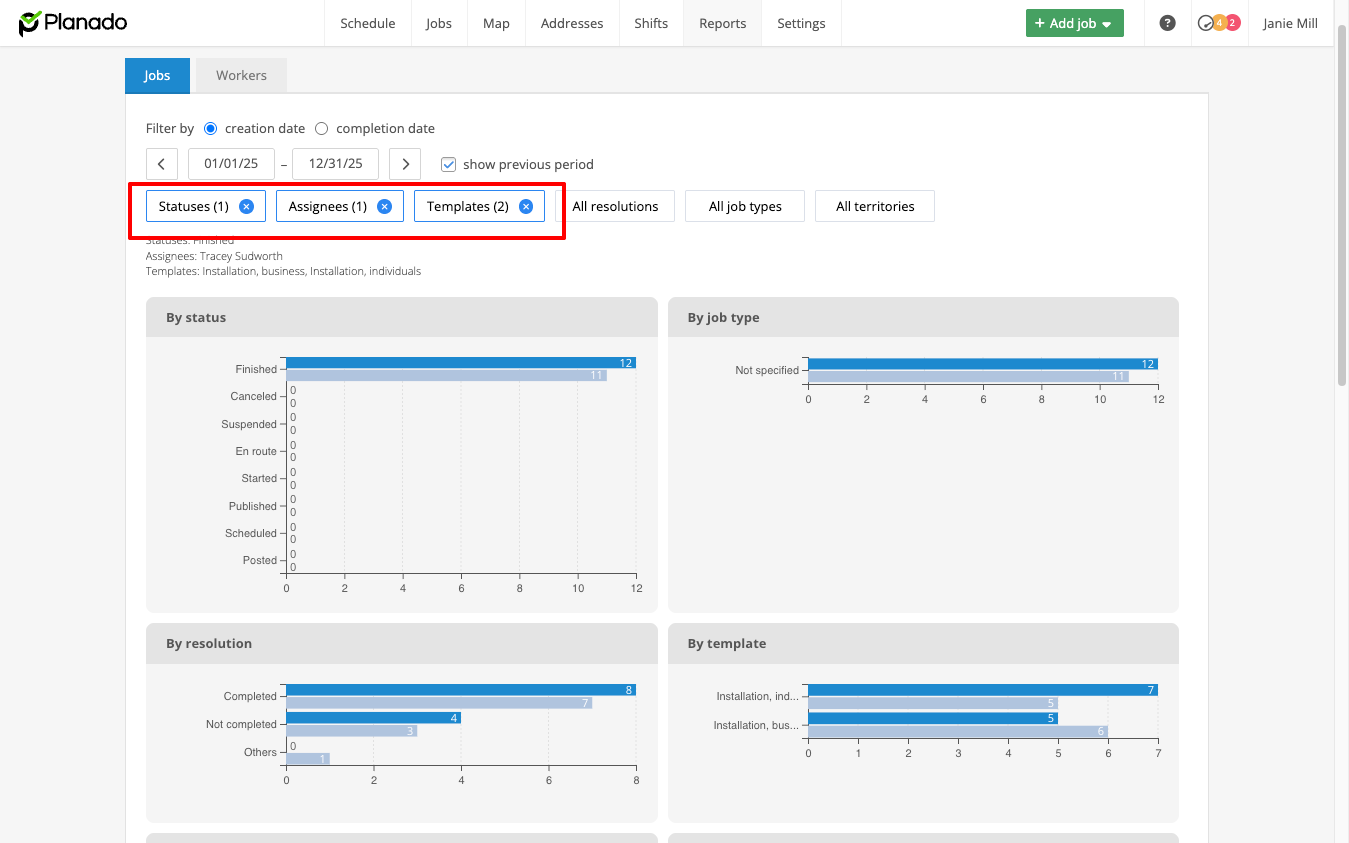Click the 'By resolution' chart heading

coord(209,643)
